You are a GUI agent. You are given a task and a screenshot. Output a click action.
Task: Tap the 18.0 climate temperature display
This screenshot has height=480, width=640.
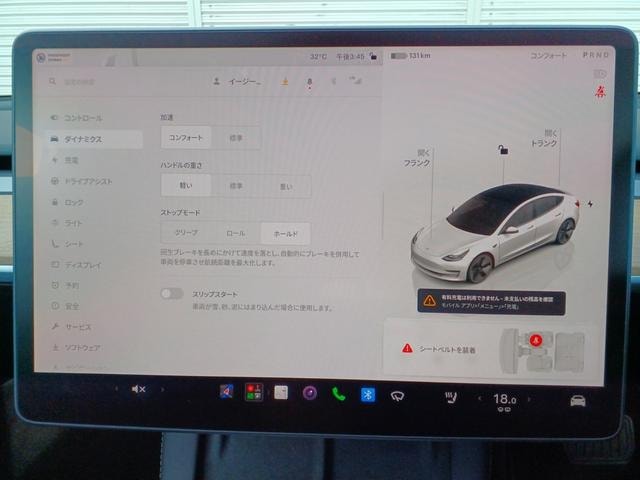[504, 400]
